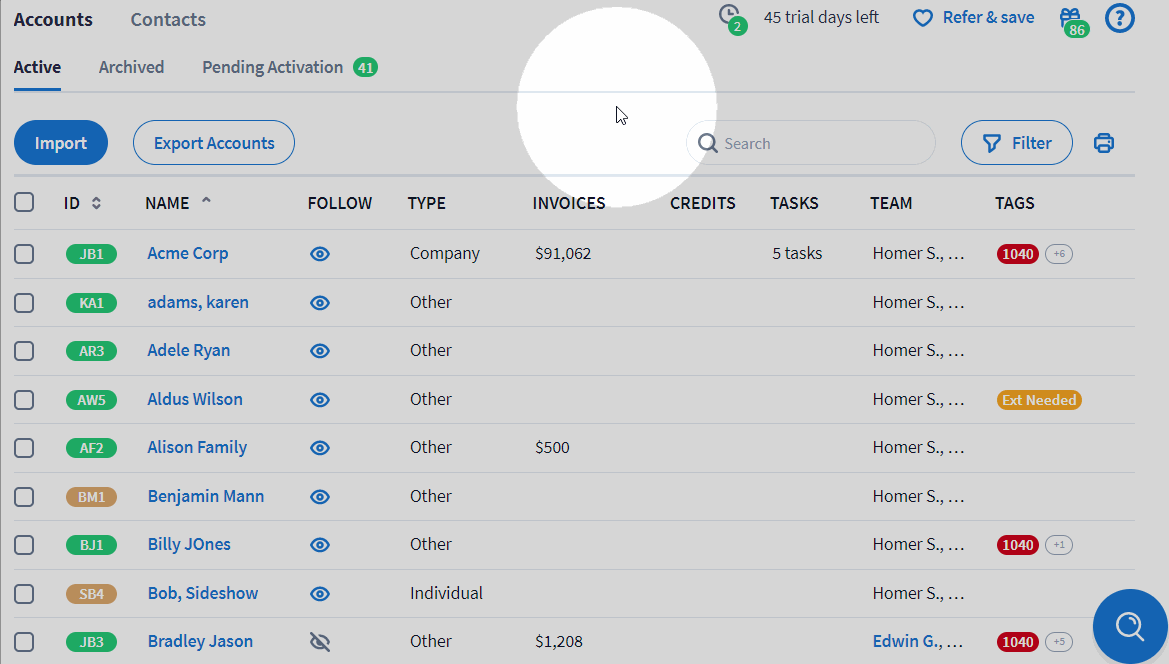Open the Pending Activation tab
Image resolution: width=1169 pixels, height=664 pixels.
pyautogui.click(x=272, y=67)
